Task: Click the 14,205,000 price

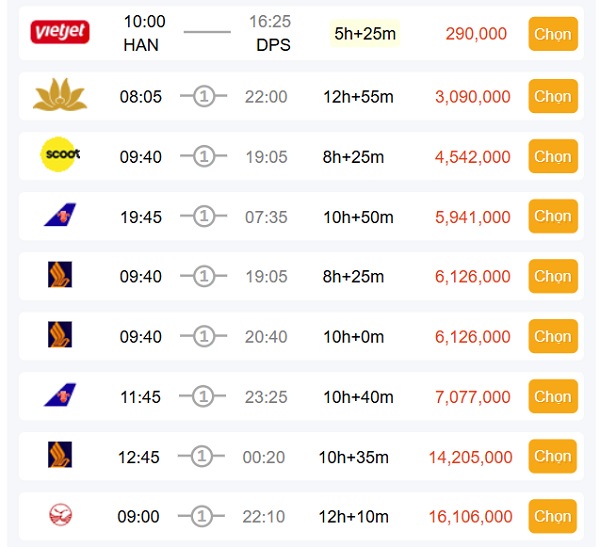Action: 470,457
